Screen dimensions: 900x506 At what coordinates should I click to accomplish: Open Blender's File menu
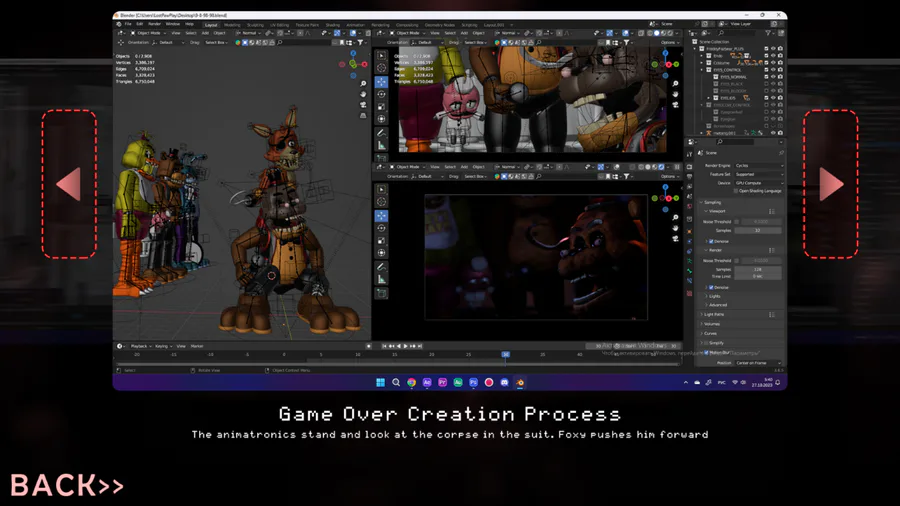[x=128, y=24]
